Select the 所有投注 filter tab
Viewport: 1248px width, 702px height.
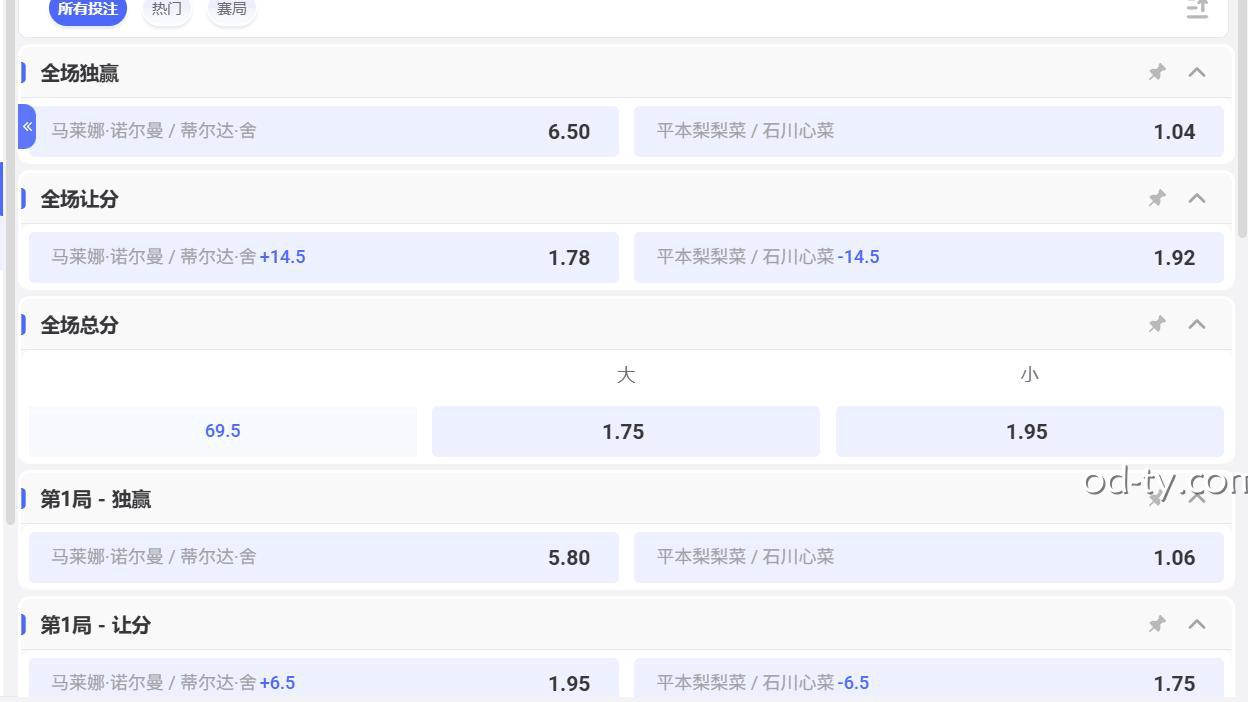click(87, 8)
